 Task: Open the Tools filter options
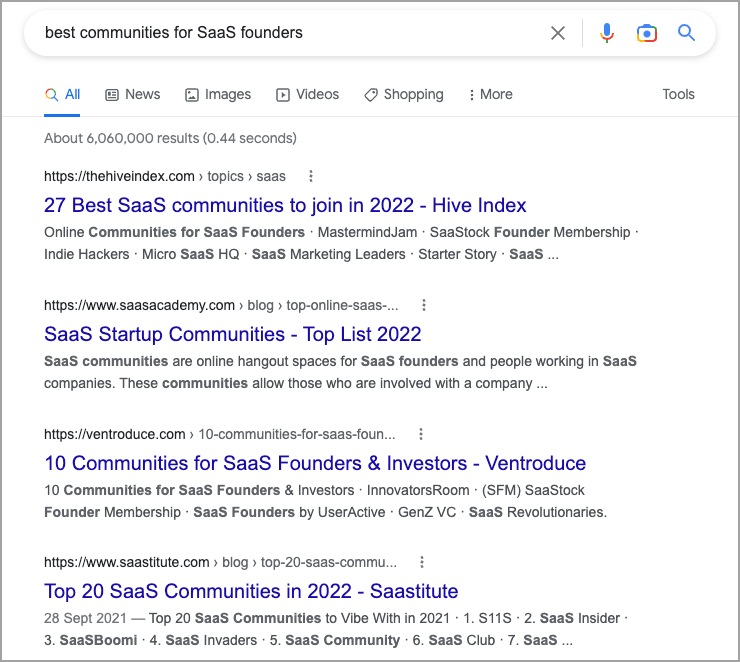(x=678, y=94)
